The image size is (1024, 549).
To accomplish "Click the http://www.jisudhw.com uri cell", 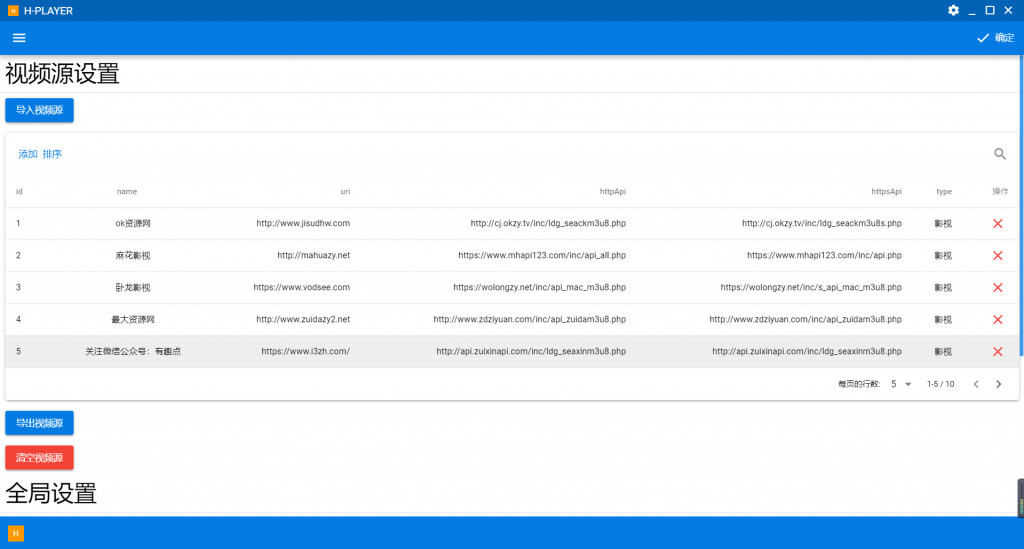I will (x=303, y=223).
